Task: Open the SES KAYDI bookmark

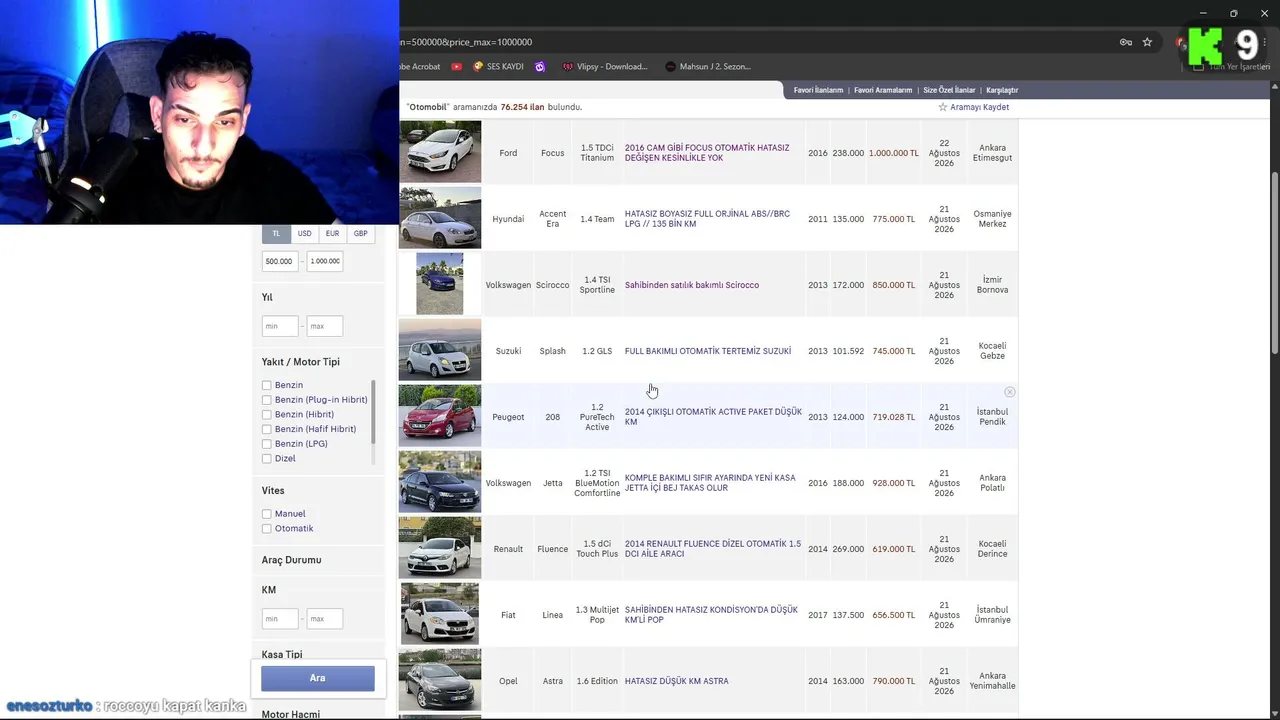Action: pyautogui.click(x=497, y=66)
